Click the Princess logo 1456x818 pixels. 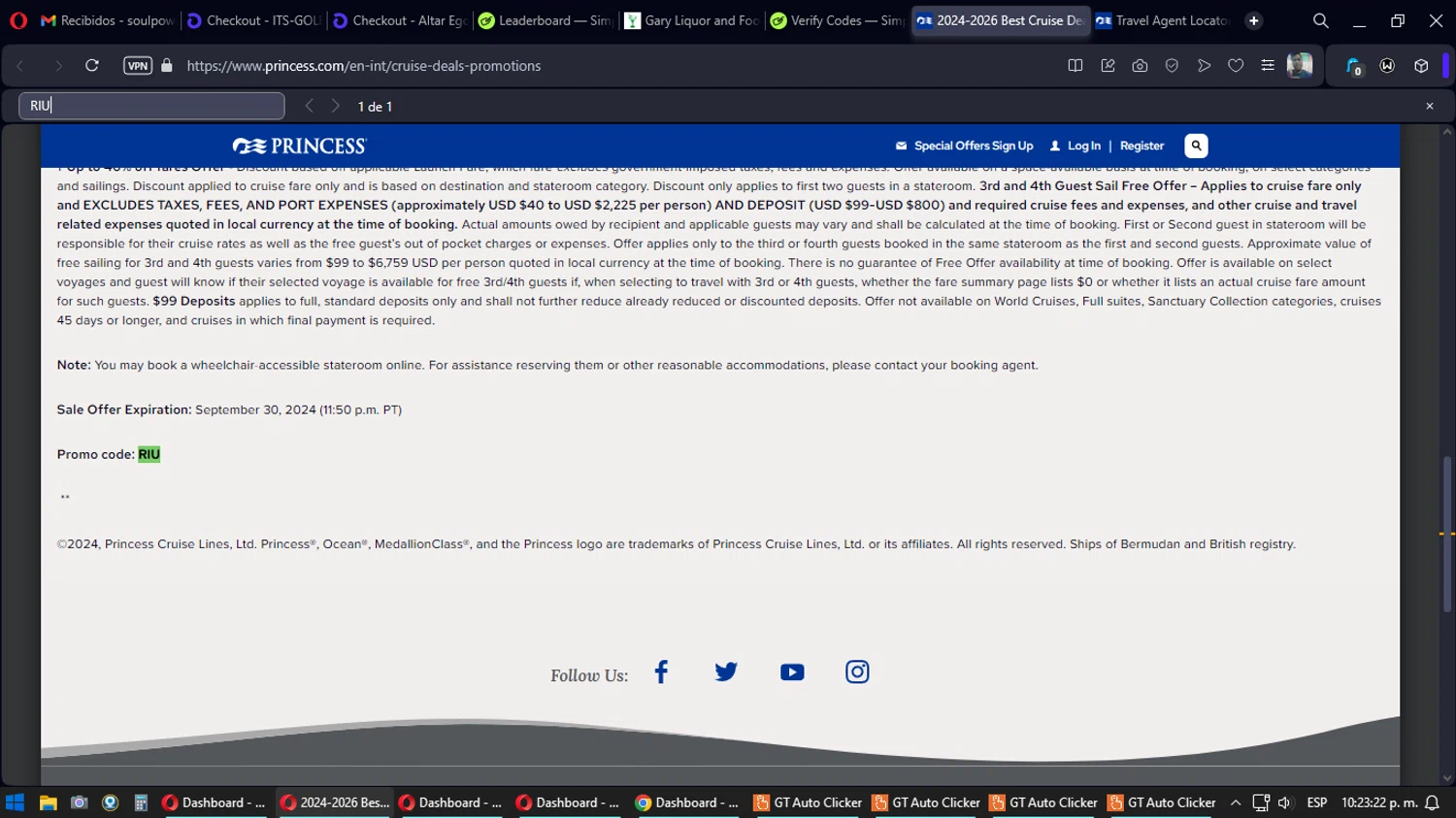pyautogui.click(x=299, y=146)
